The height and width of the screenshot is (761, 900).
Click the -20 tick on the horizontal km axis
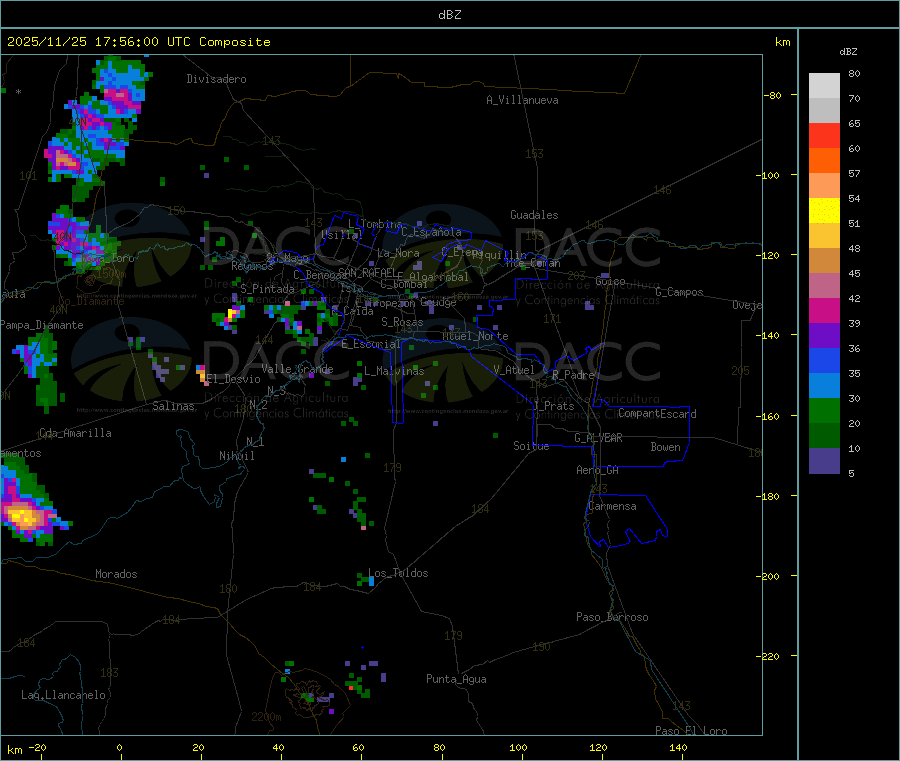[37, 747]
